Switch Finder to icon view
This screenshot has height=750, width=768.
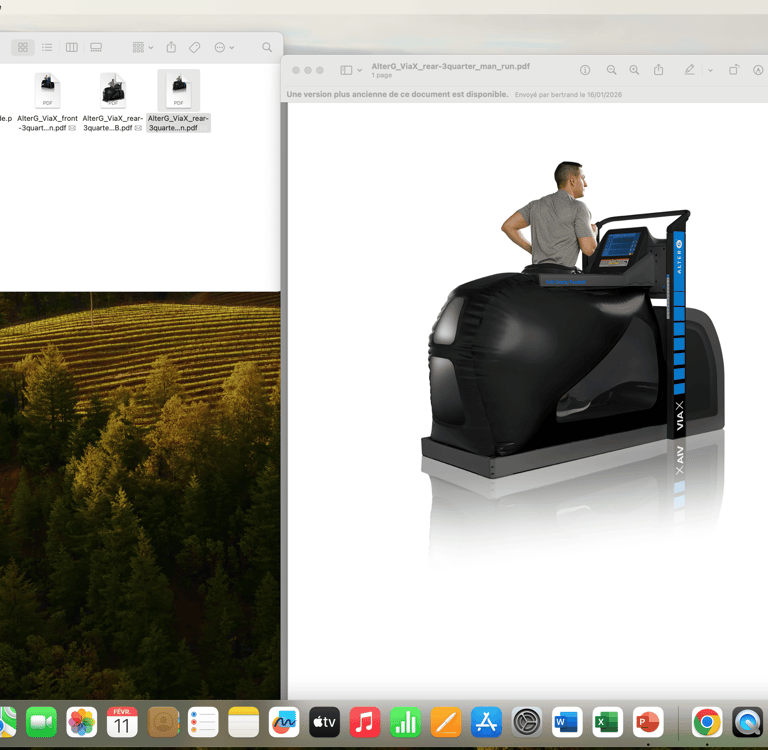pos(23,47)
